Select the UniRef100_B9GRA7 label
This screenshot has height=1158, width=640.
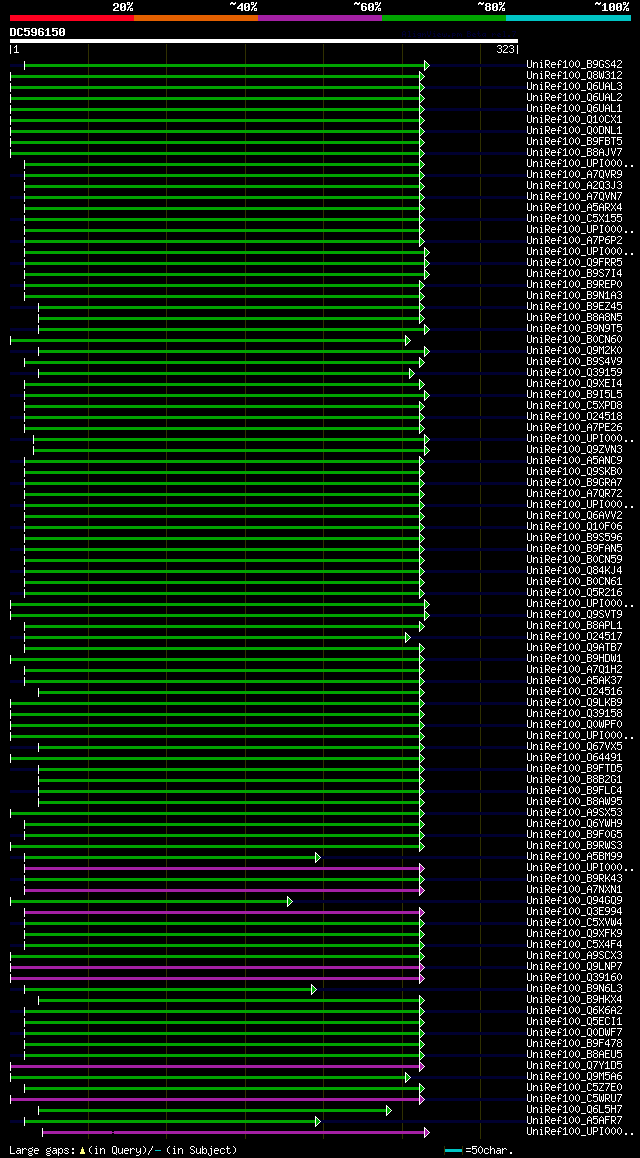(x=574, y=482)
